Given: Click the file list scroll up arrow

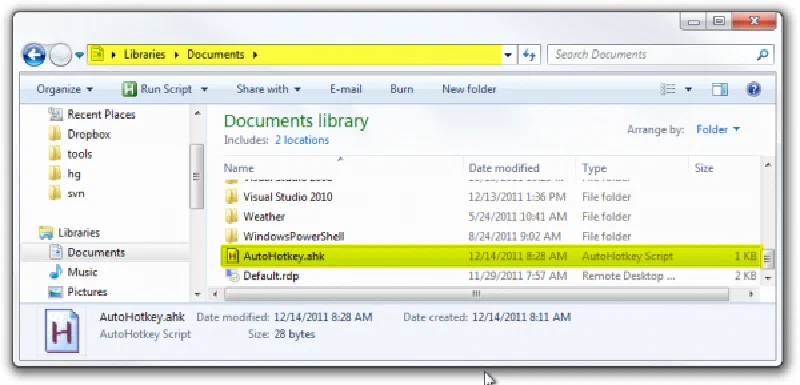Looking at the screenshot, I should (768, 166).
